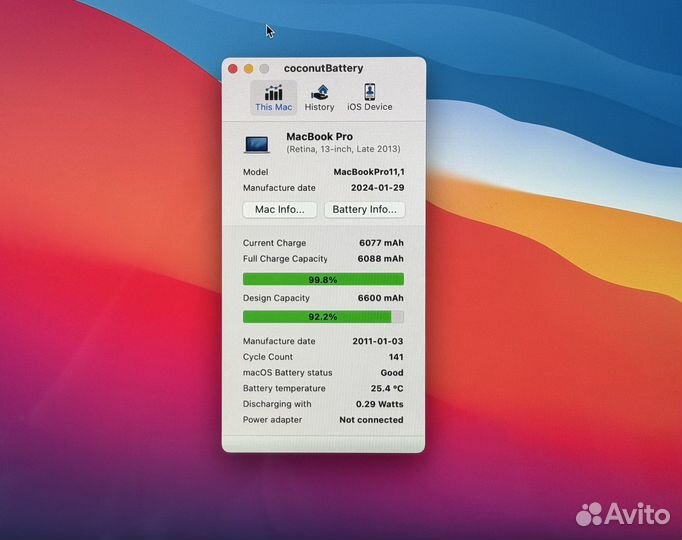This screenshot has height=540, width=682.
Task: Click the Power adapter label
Action: (272, 420)
